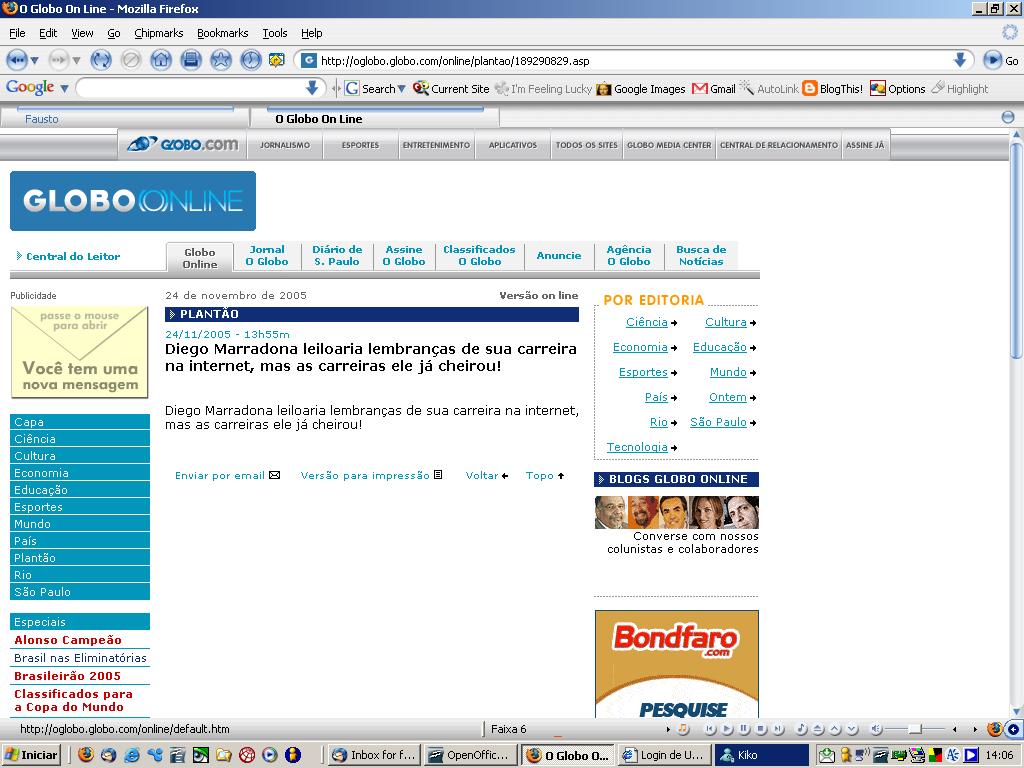Skip to the next track
Viewport: 1024px width, 768px height.
click(778, 729)
